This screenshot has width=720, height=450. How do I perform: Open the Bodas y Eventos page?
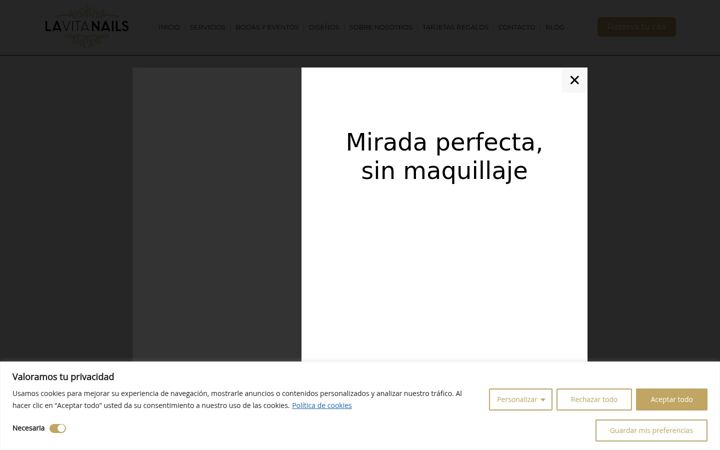click(267, 28)
